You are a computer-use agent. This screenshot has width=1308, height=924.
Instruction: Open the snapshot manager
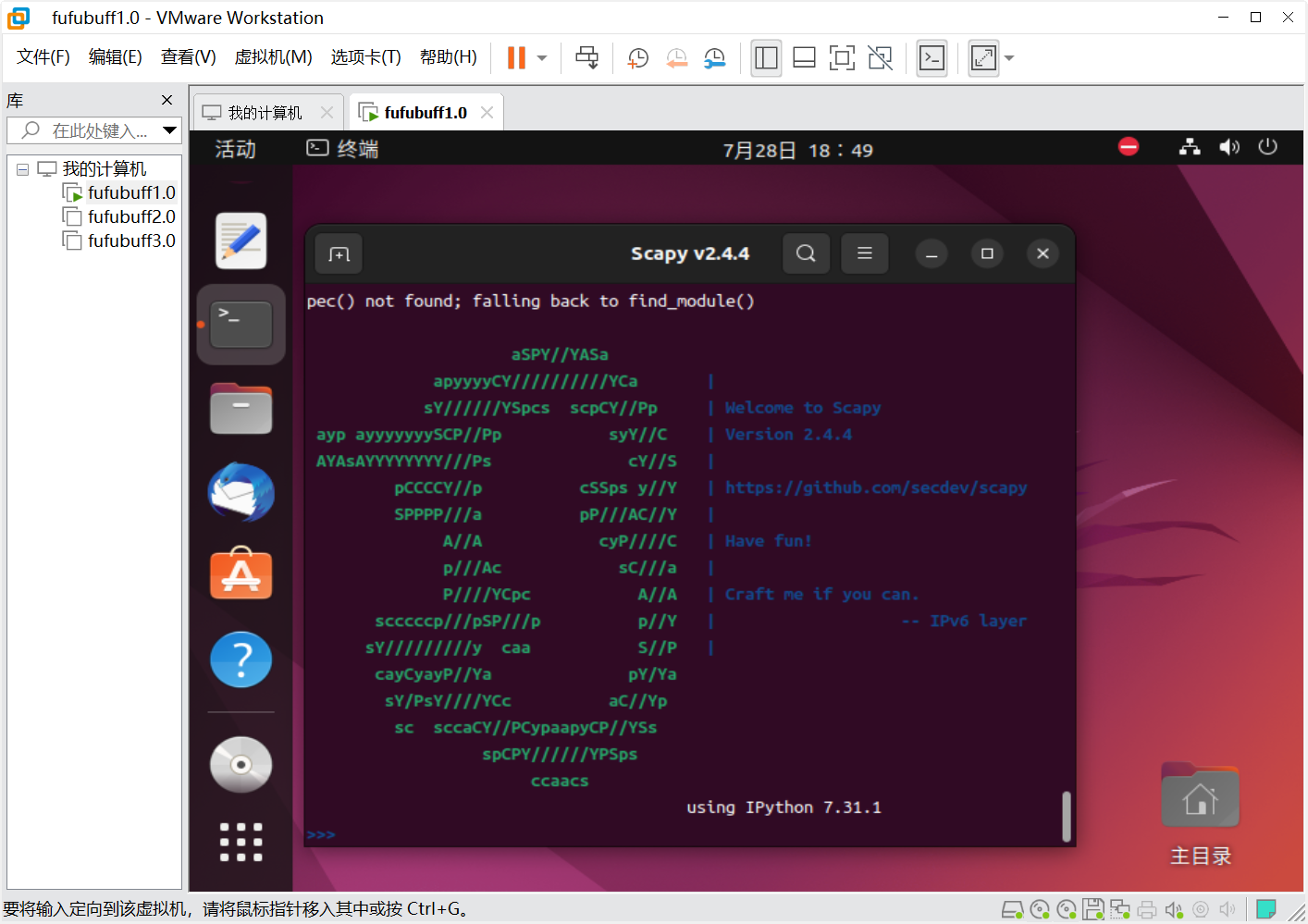pyautogui.click(x=714, y=58)
